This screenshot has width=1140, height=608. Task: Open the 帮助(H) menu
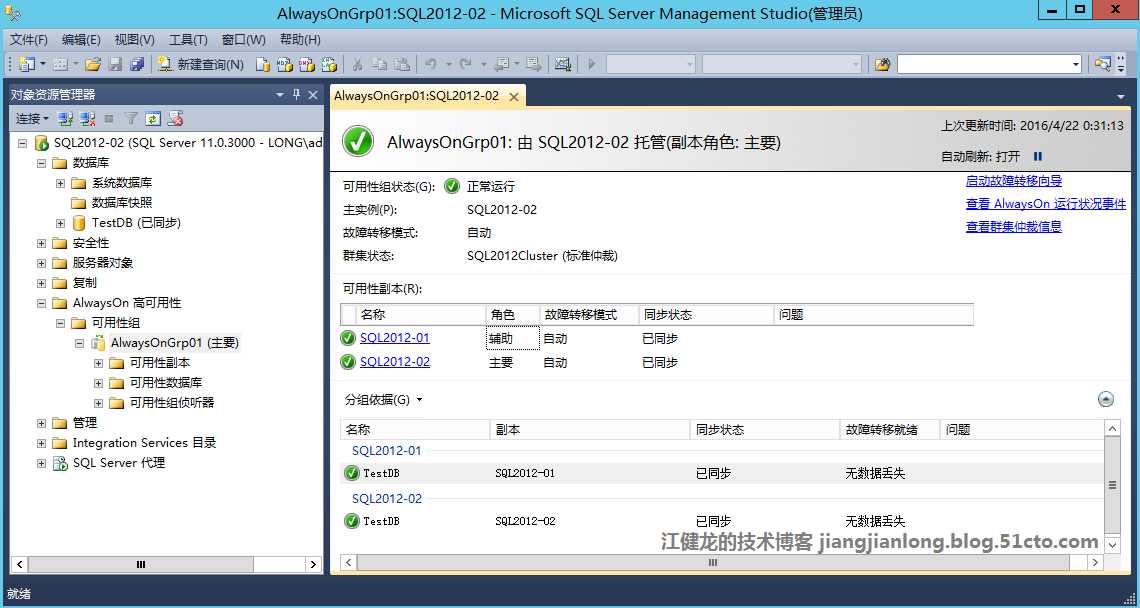click(x=300, y=39)
